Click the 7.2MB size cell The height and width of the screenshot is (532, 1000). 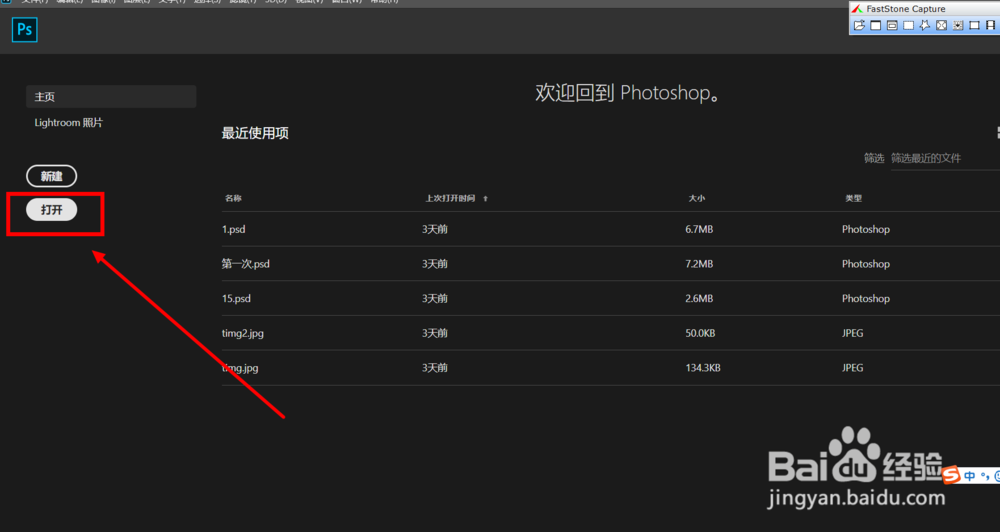[x=699, y=263]
